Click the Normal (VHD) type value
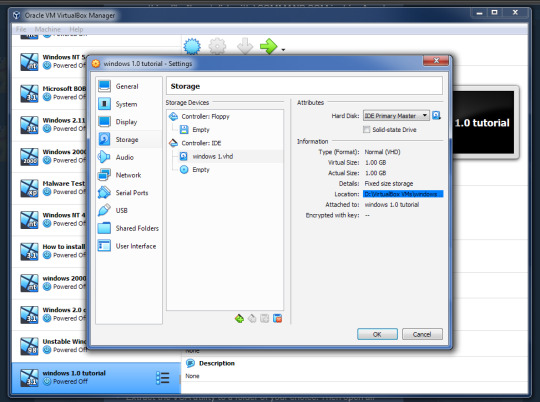Image resolution: width=540 pixels, height=402 pixels. click(382, 152)
